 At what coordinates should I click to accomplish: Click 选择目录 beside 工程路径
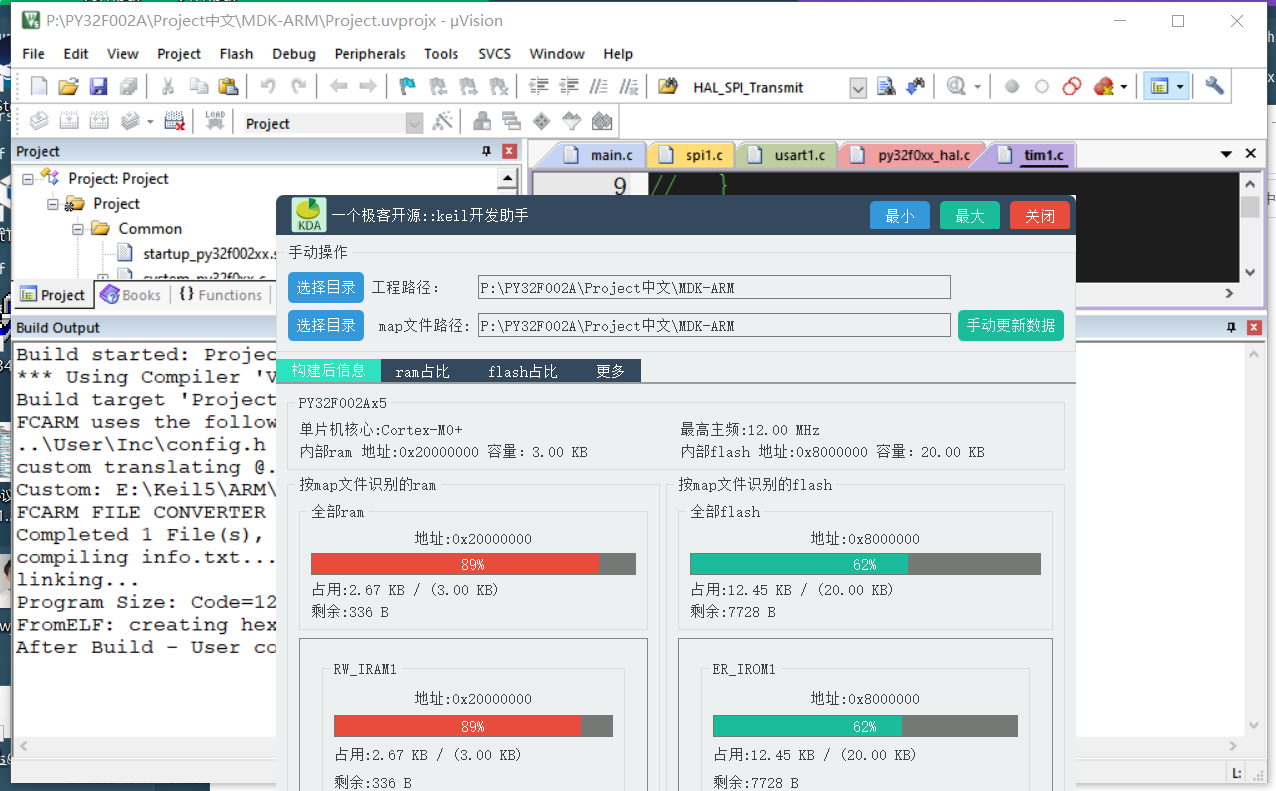point(326,288)
